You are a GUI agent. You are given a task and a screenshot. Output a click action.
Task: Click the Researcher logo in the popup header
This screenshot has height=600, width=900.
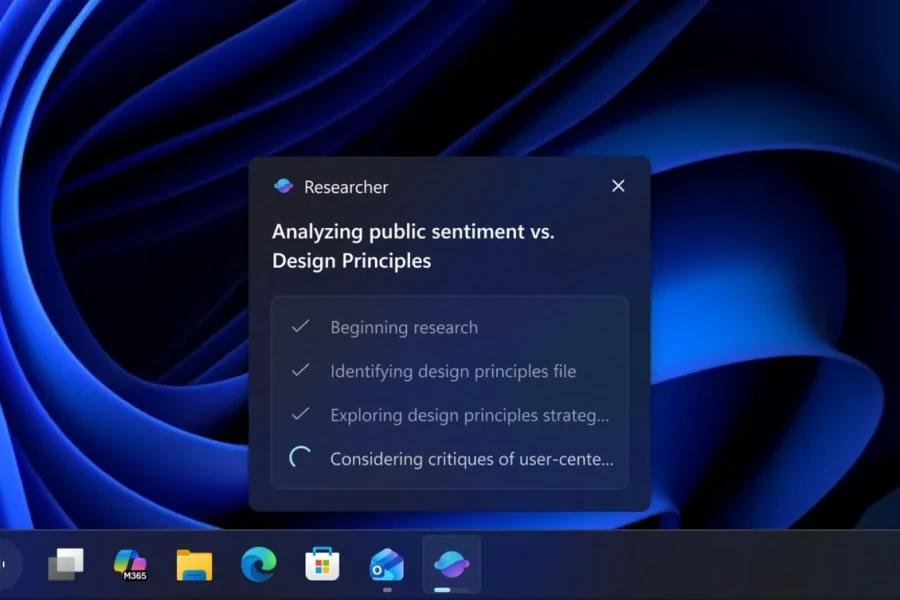click(284, 186)
